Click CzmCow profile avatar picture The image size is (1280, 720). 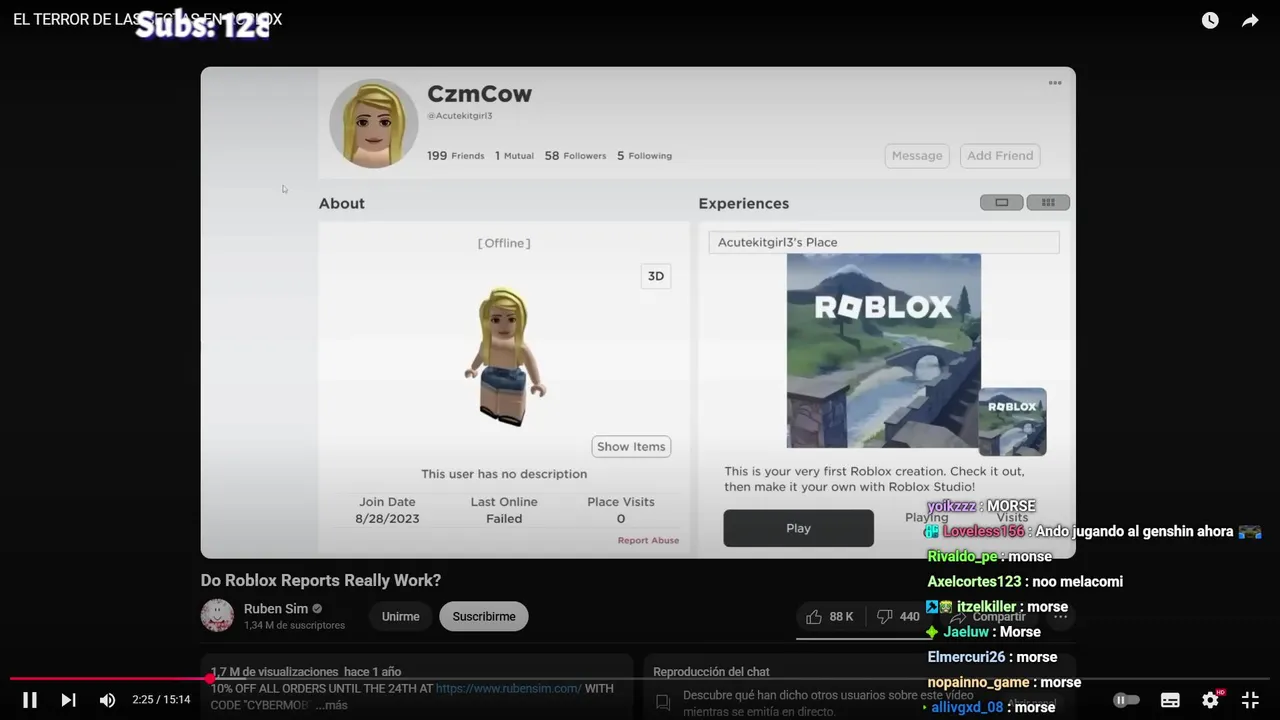pos(374,124)
